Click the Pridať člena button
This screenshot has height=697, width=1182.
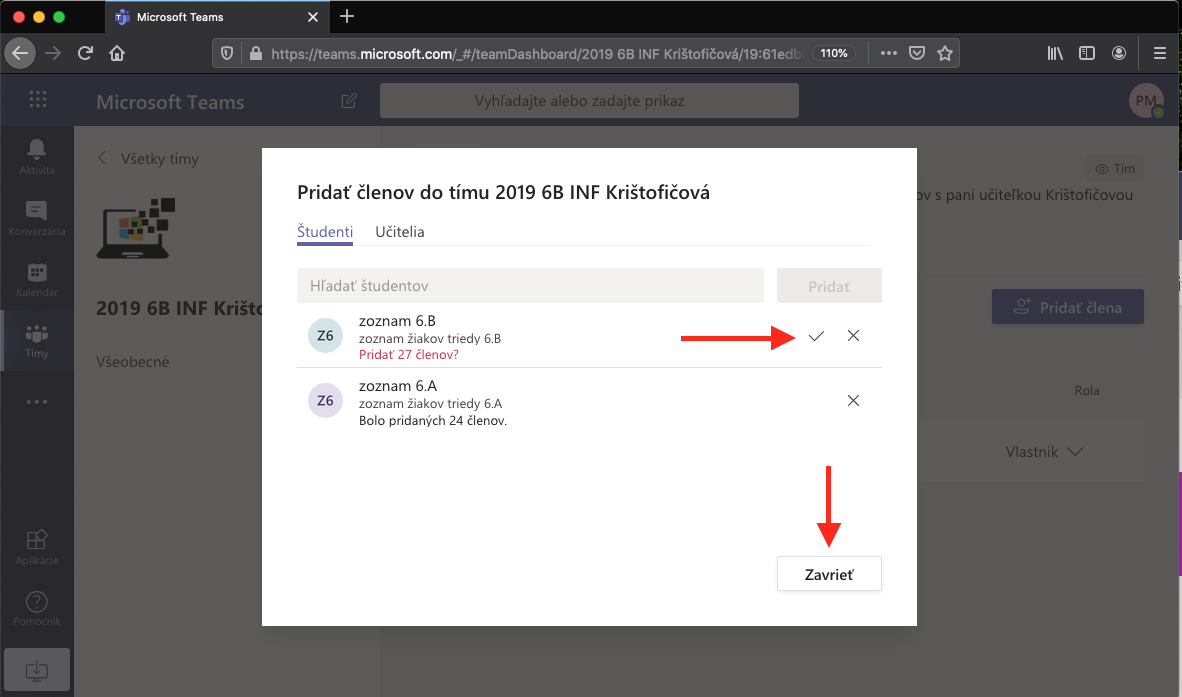(1067, 308)
